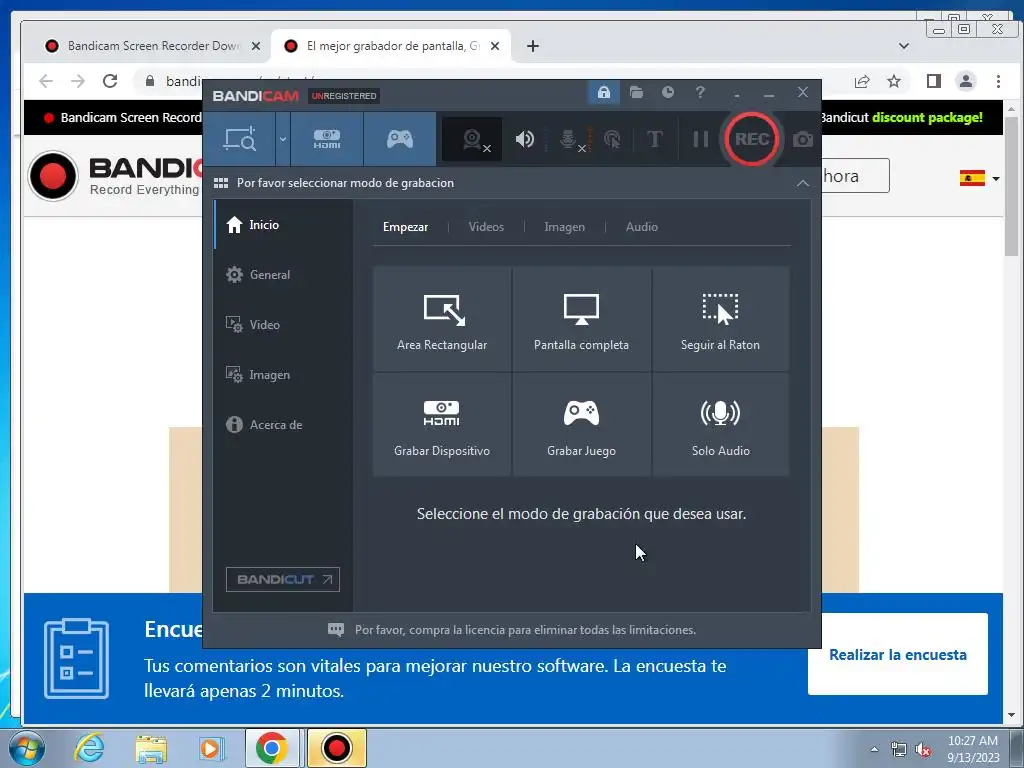Click the muted volume tray icon
Viewport: 1024px width, 768px height.
923,750
